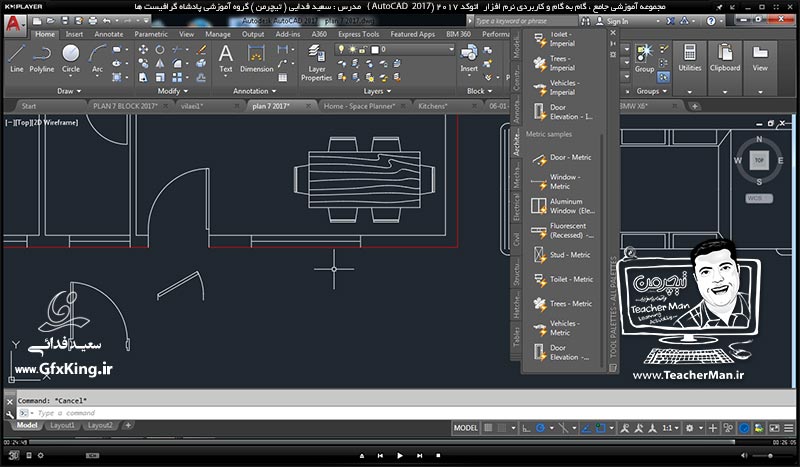Insert Toilet - Metric from tool palette
Viewport: 800px width, 467px height.
[x=561, y=279]
